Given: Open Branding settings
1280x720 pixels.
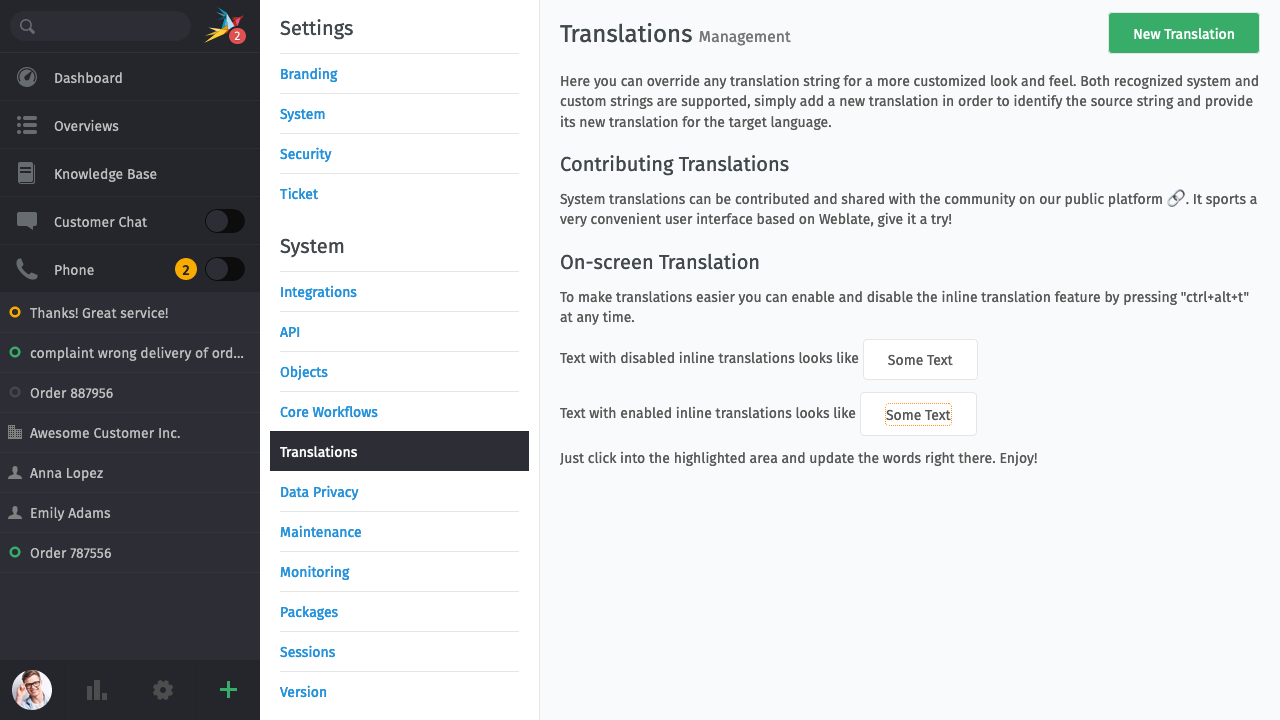Looking at the screenshot, I should [x=308, y=74].
